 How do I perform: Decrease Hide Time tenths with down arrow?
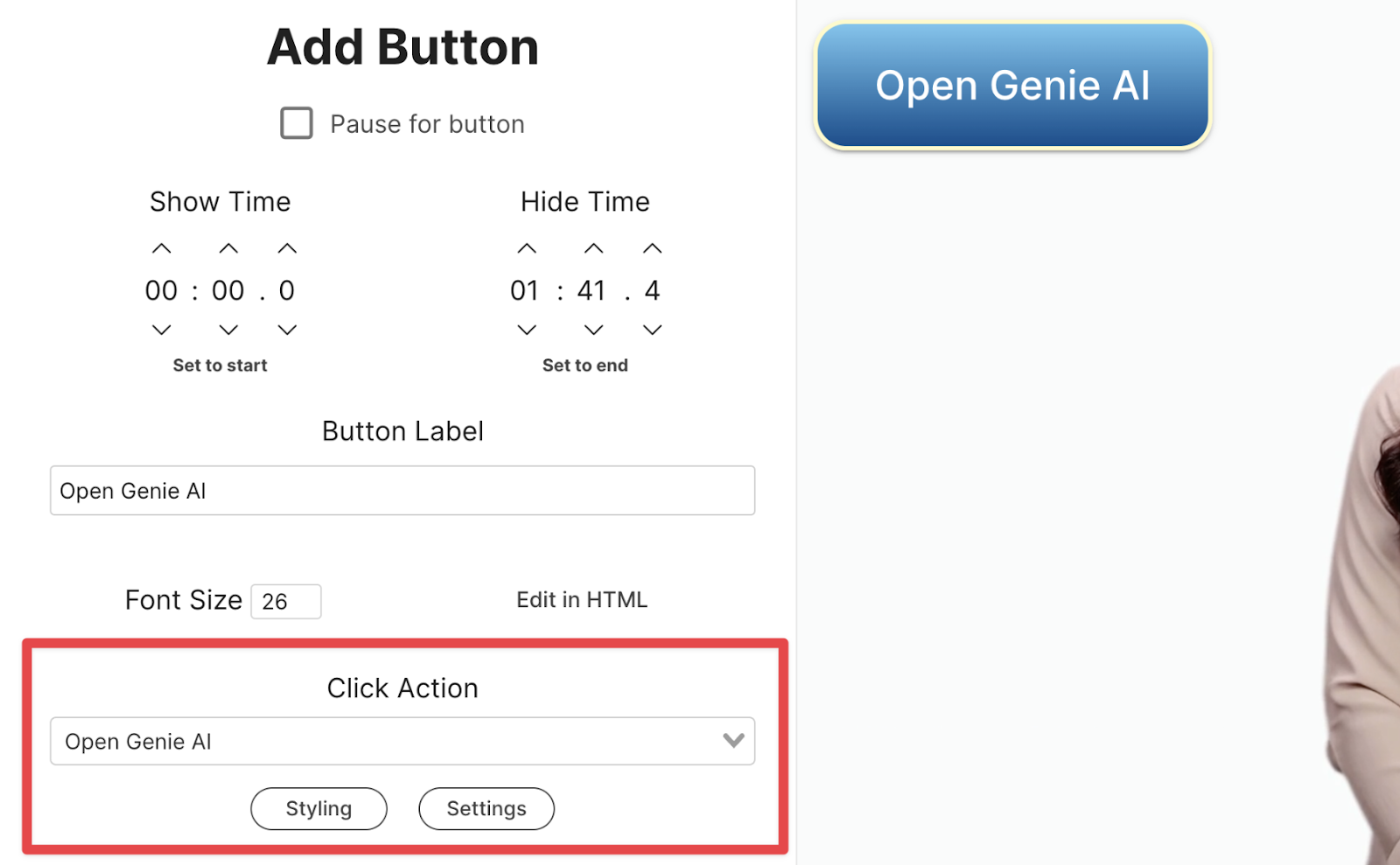tap(652, 330)
